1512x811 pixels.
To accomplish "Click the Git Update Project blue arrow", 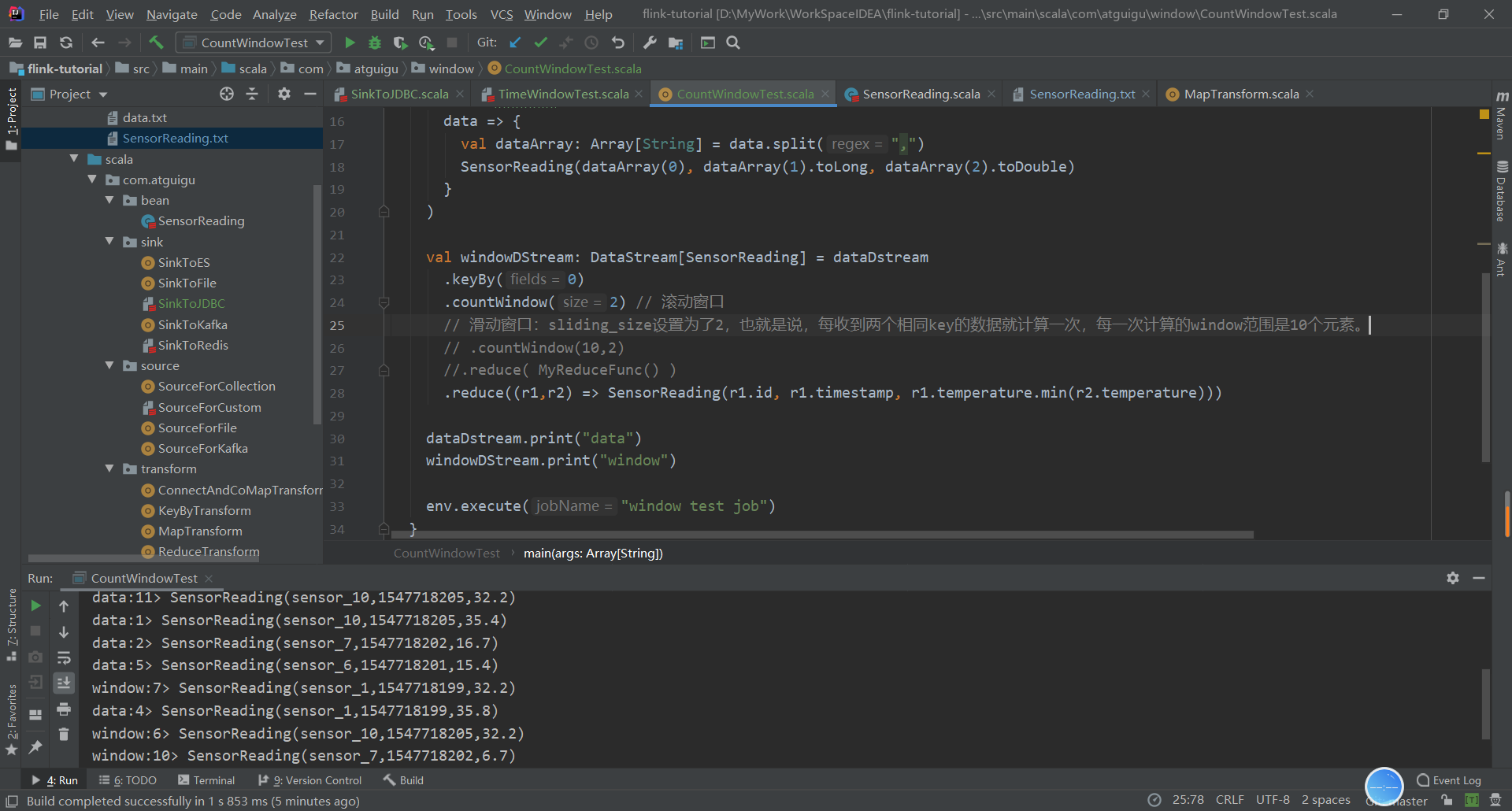I will click(x=515, y=43).
